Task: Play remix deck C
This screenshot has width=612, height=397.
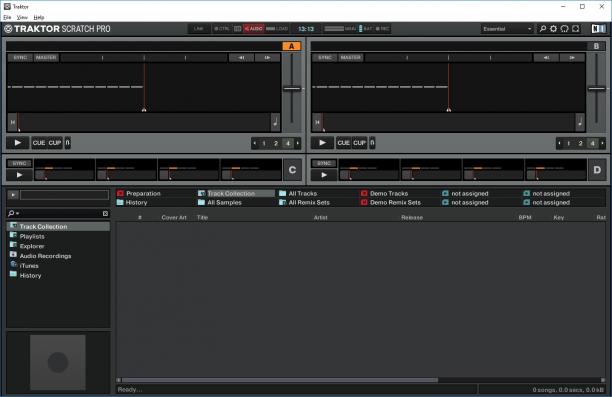Action: [19, 175]
